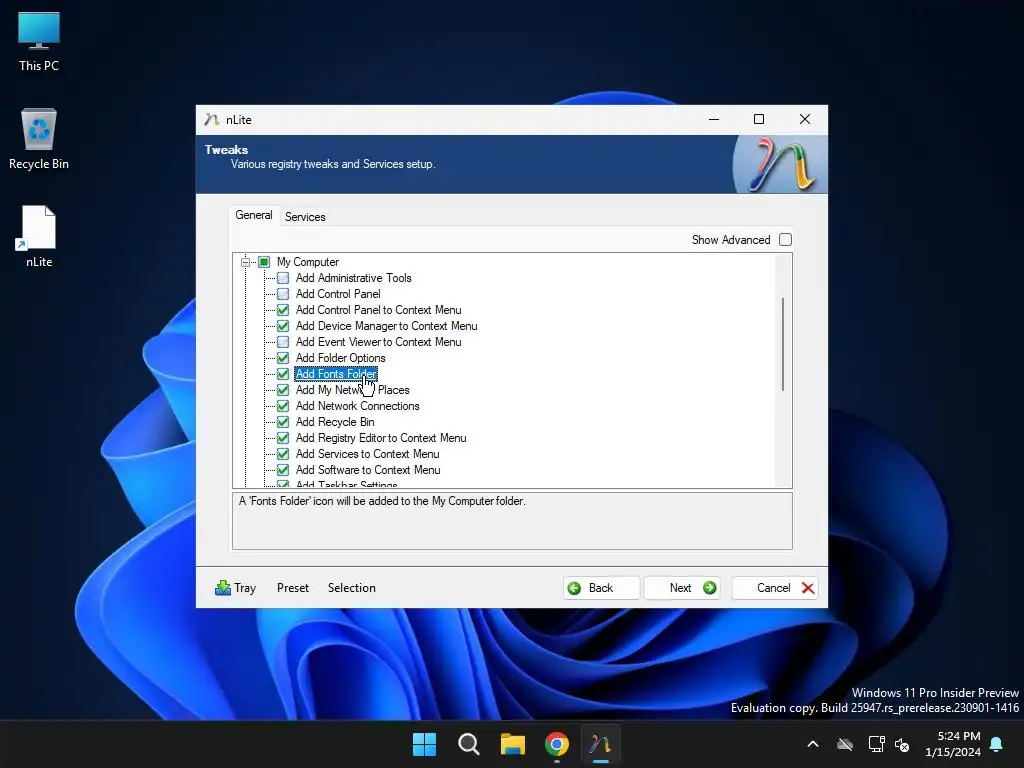Maximize the nLite window
This screenshot has width=1024, height=768.
[759, 120]
